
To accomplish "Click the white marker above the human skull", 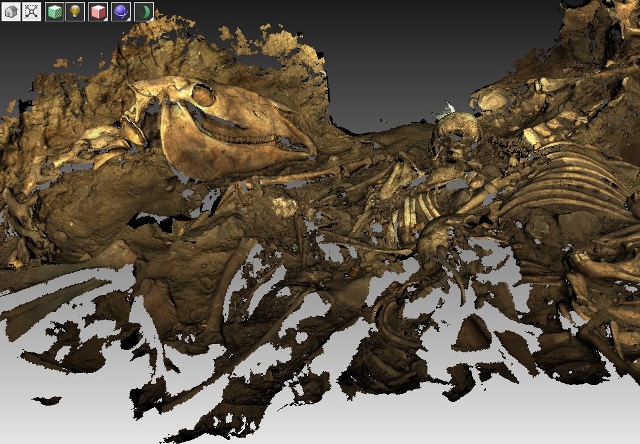I will pos(447,107).
